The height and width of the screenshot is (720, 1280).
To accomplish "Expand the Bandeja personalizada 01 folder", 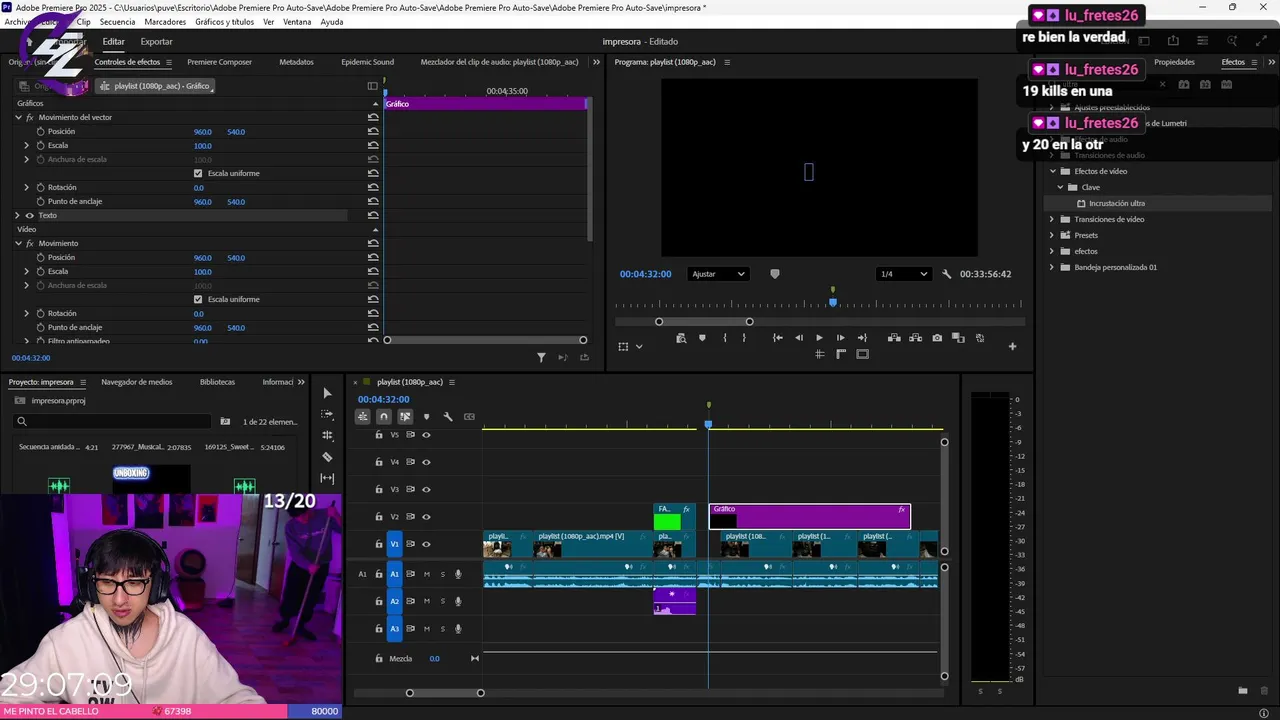I will [1052, 267].
